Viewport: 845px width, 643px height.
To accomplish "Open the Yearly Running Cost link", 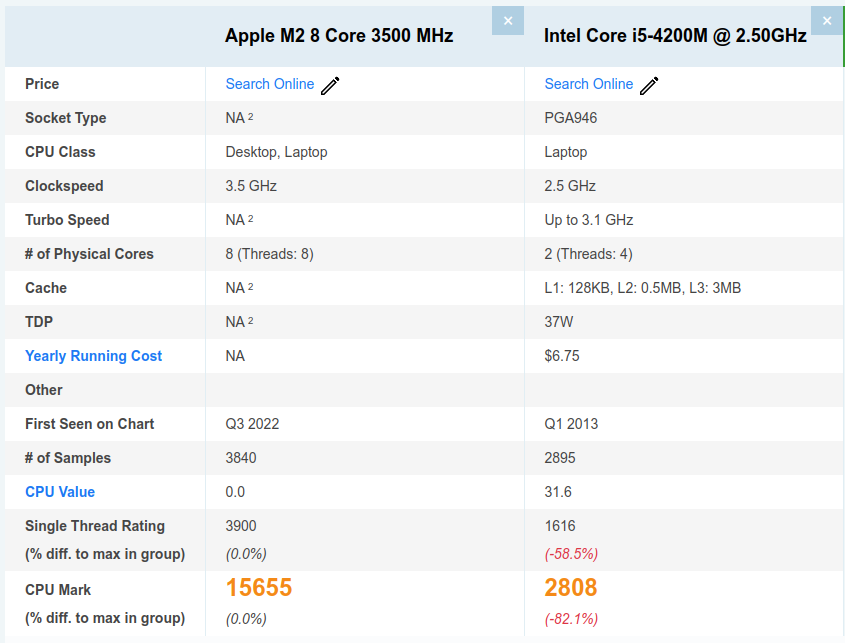I will pyautogui.click(x=93, y=356).
